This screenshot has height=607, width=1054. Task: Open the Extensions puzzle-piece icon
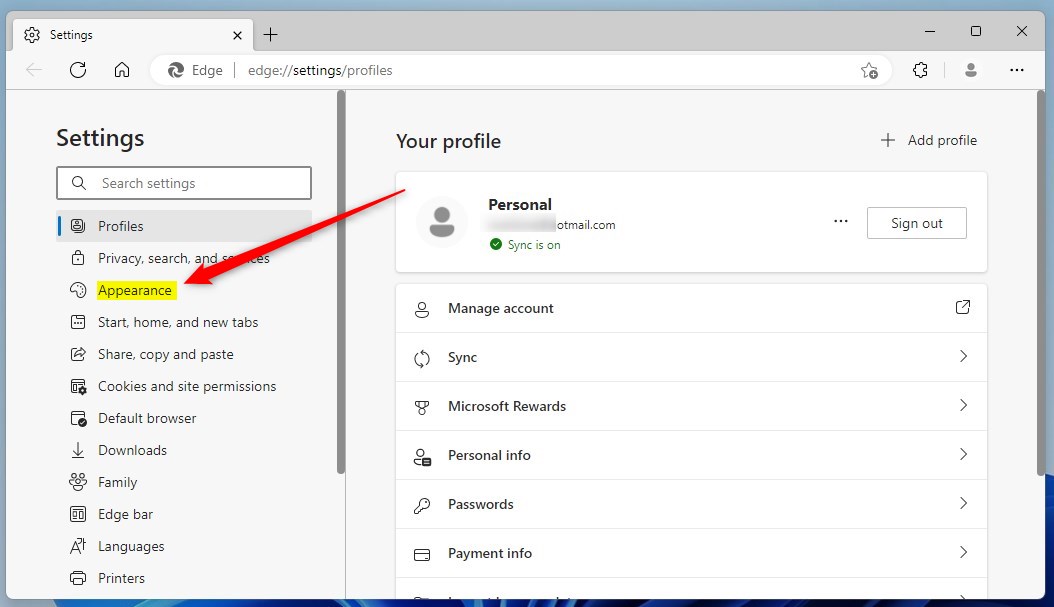point(920,70)
